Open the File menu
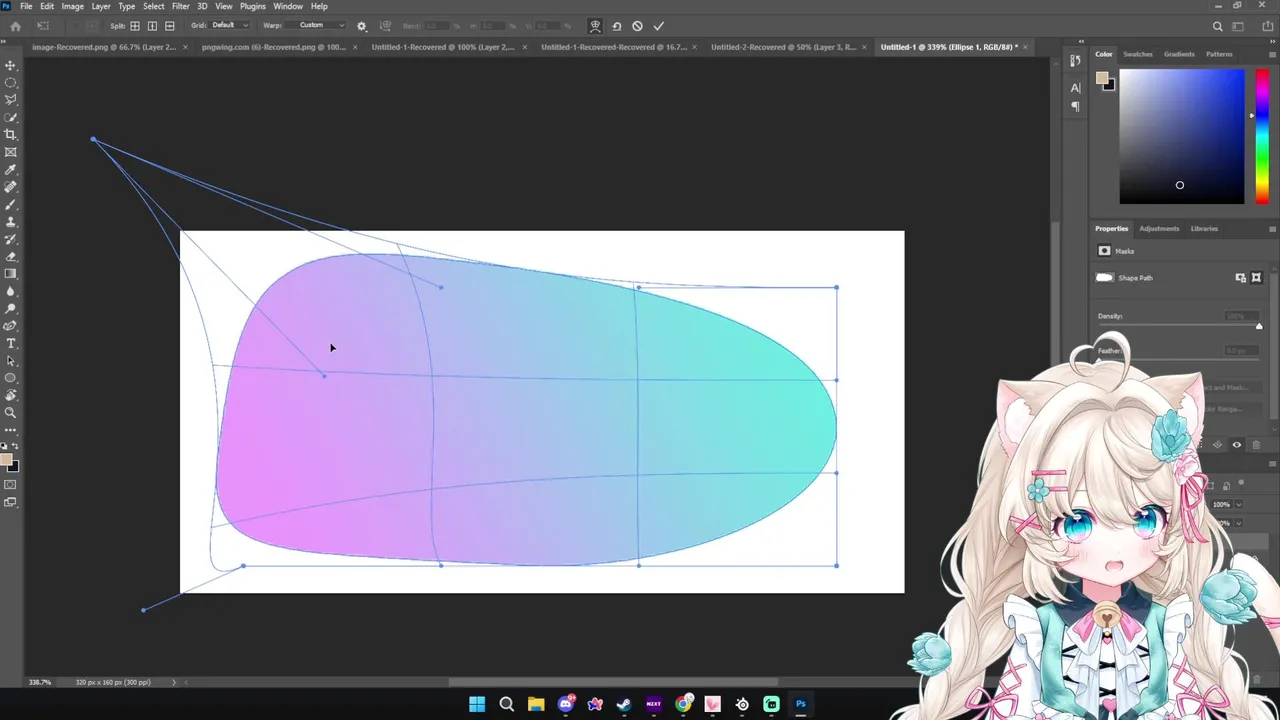The image size is (1280, 720). [x=26, y=6]
